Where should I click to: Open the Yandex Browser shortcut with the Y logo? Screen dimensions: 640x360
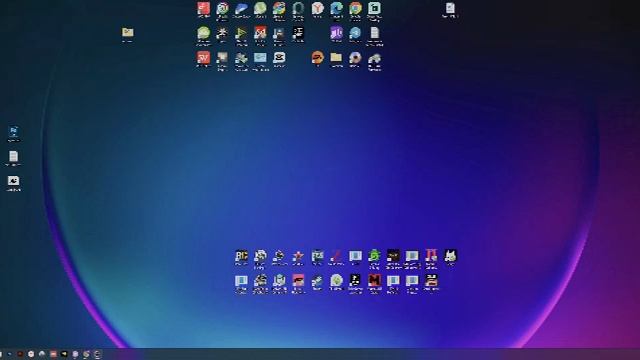(x=318, y=9)
